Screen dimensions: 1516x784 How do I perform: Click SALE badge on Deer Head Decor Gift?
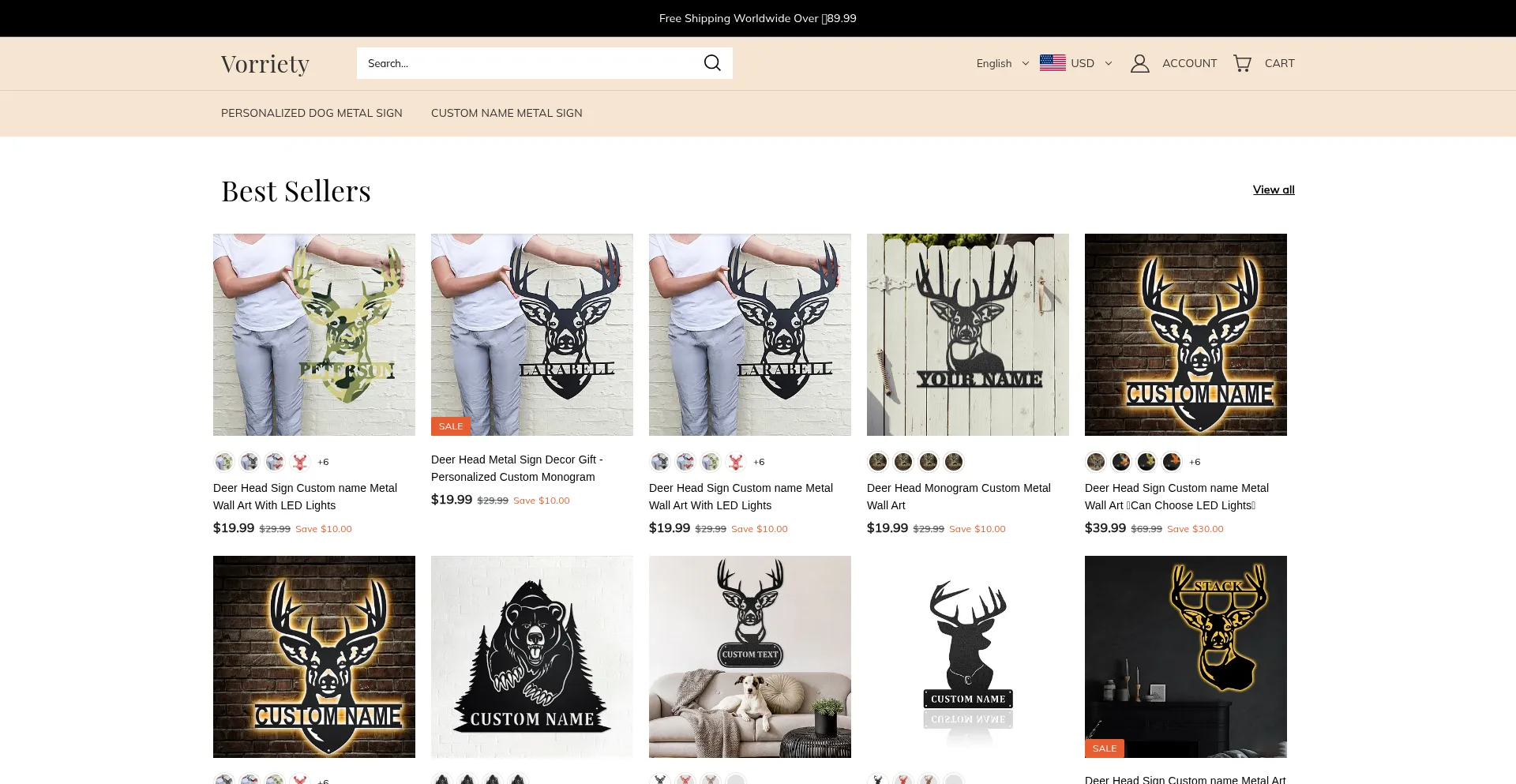click(x=451, y=426)
